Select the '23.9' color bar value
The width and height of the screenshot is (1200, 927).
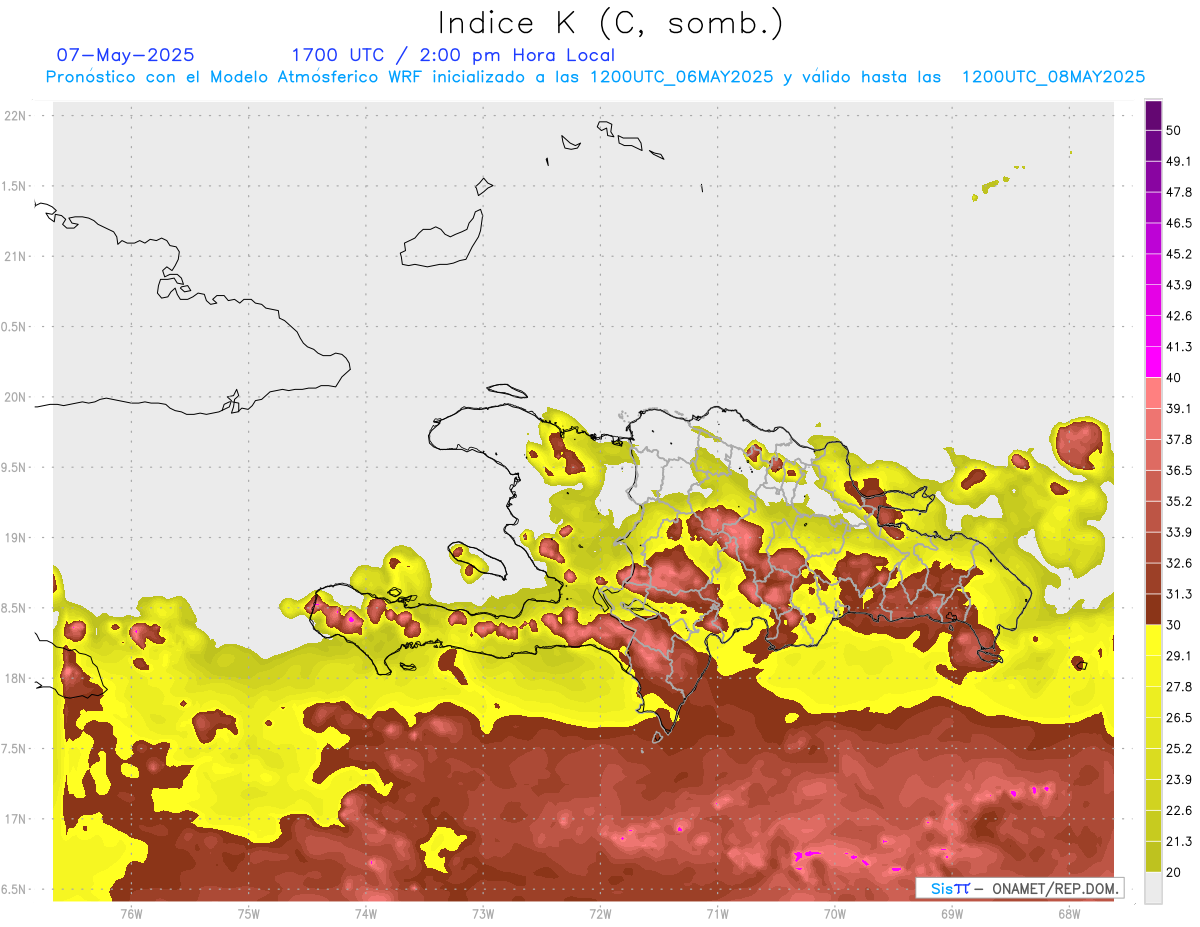(x=1179, y=780)
